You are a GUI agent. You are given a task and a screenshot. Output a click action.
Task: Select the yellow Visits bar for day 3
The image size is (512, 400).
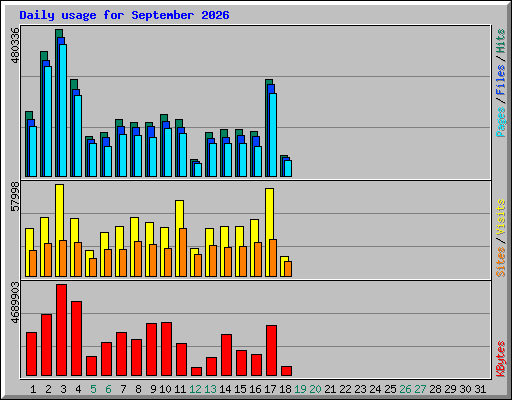60,230
